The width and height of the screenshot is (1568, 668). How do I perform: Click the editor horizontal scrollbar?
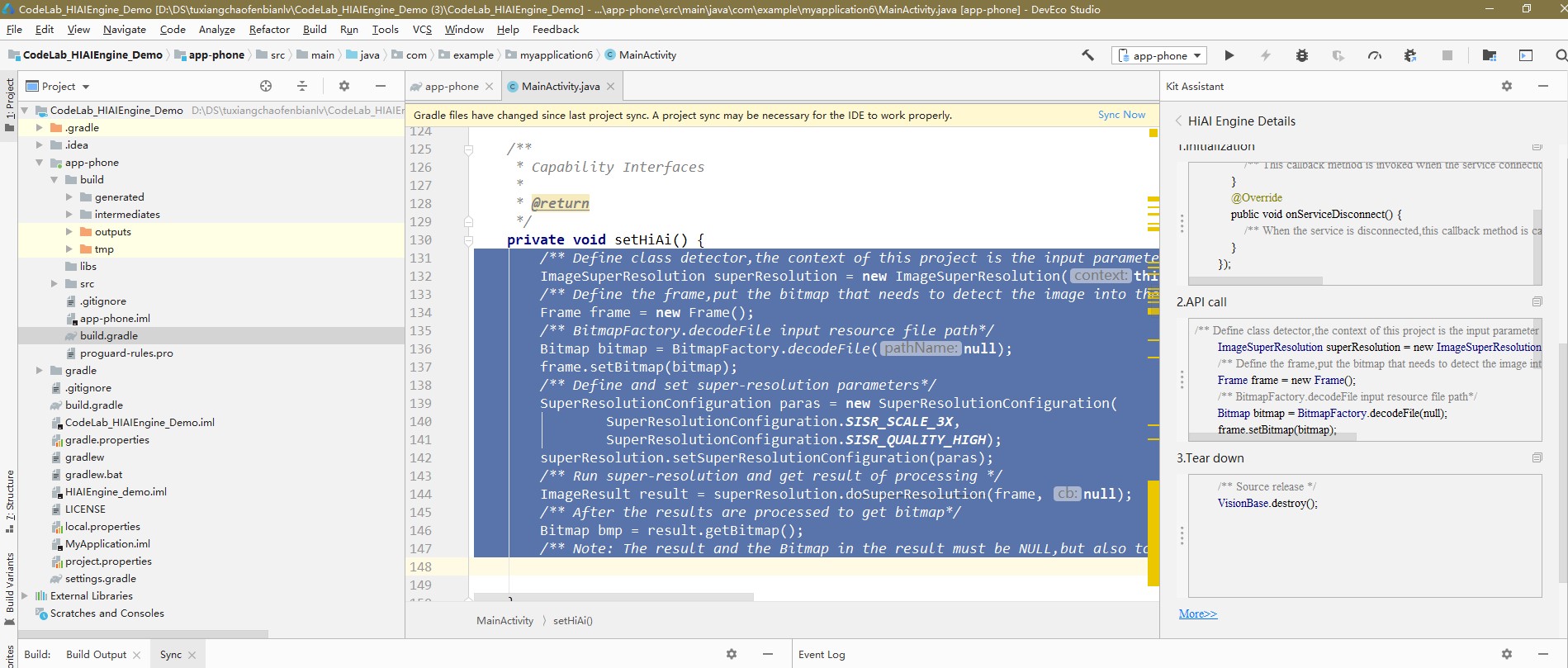[613, 596]
